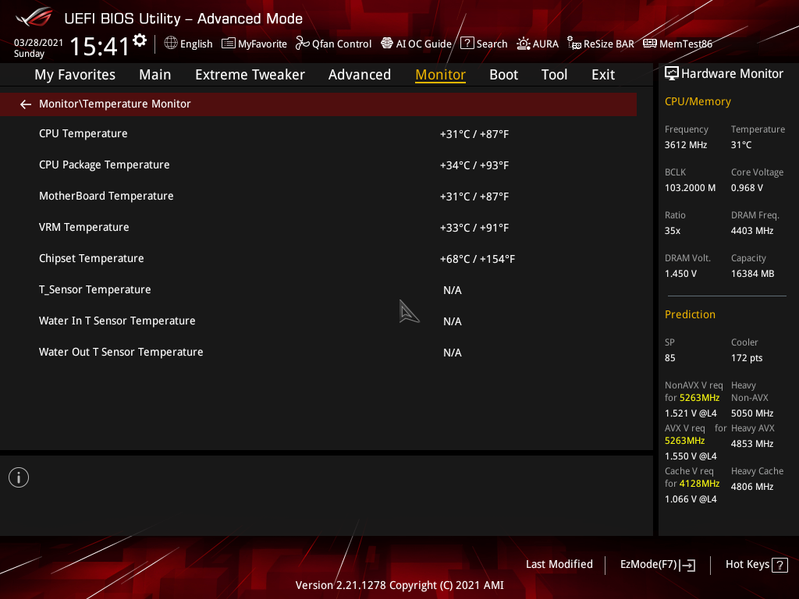This screenshot has width=799, height=599.
Task: Click the Prediction heading
Action: click(x=690, y=314)
